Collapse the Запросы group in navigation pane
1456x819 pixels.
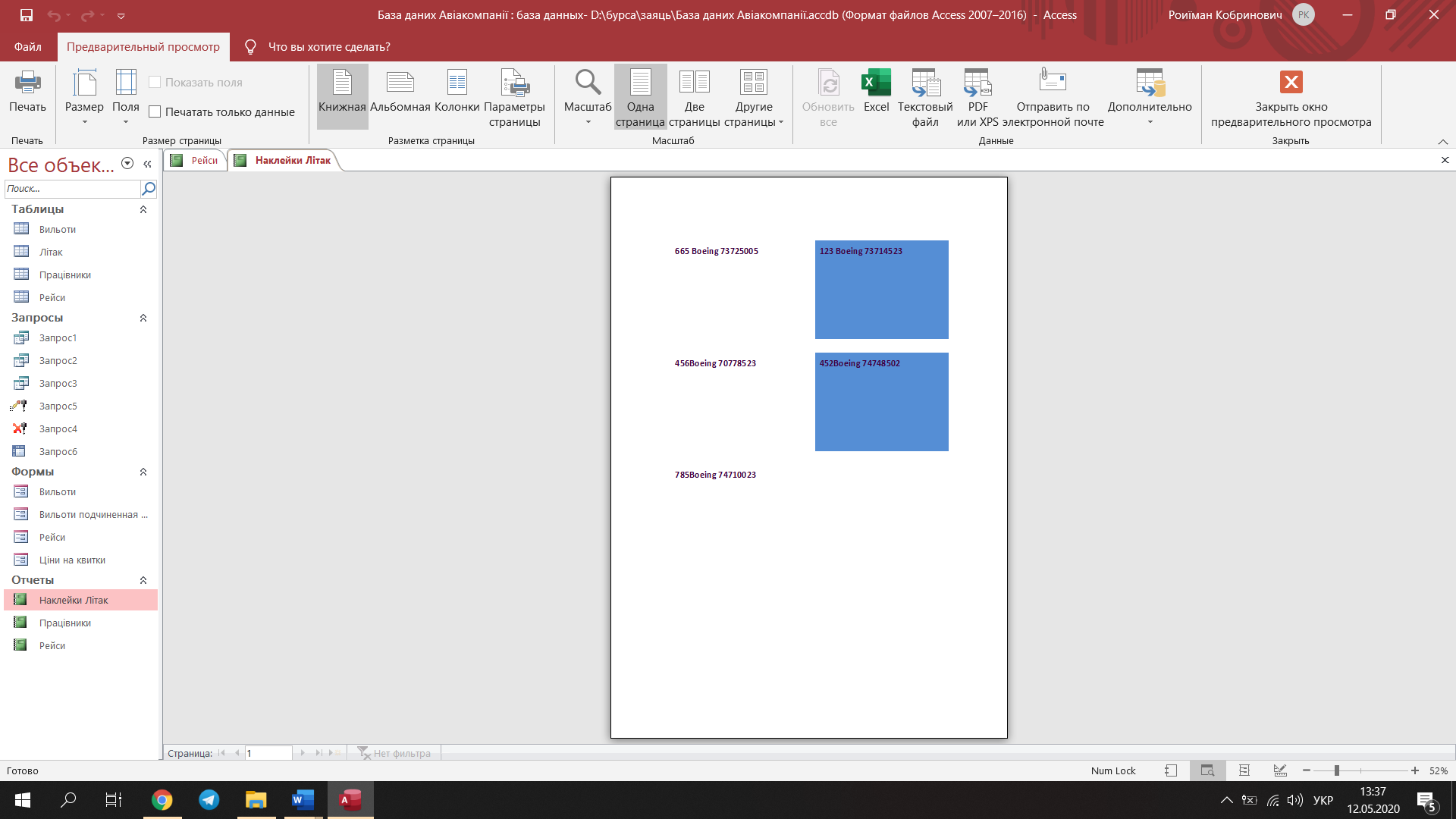(143, 318)
